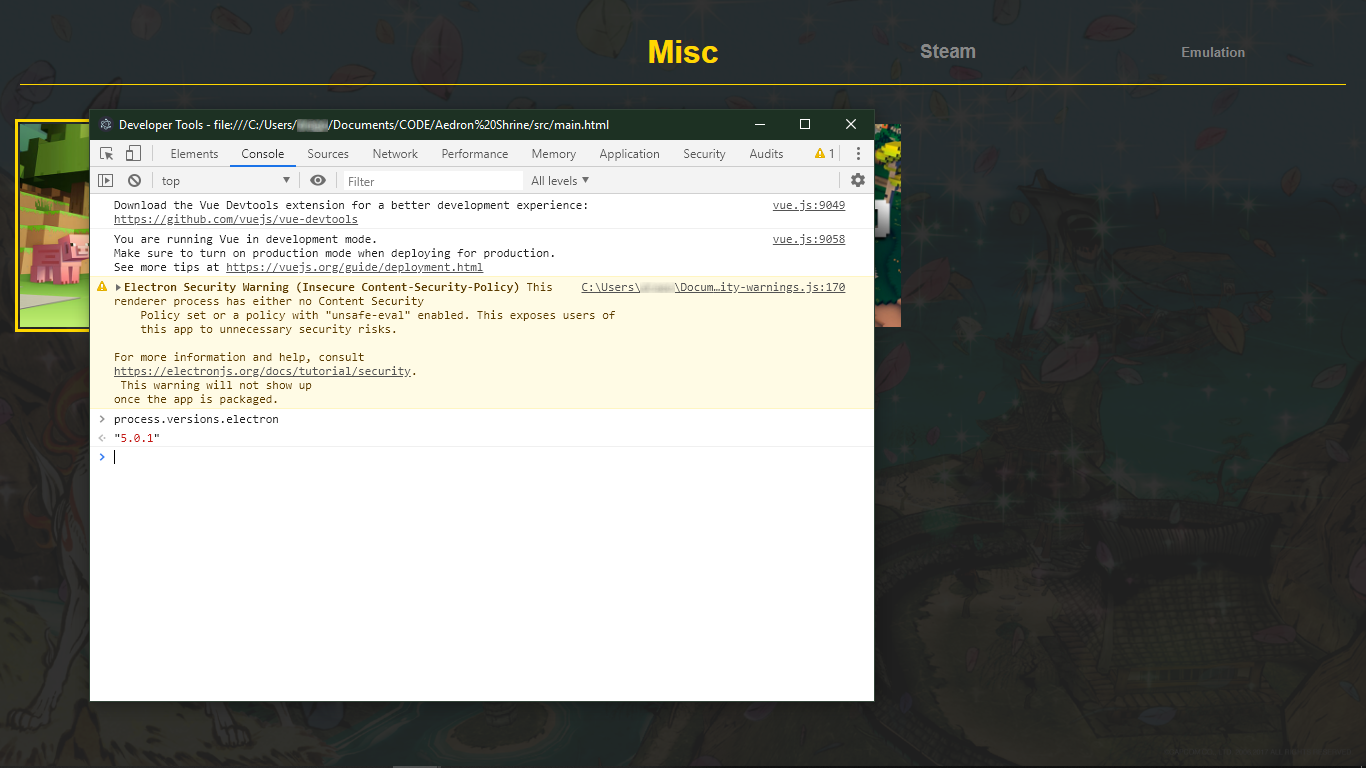Show the console sidebar icon
Screen dimensions: 1366x768
point(105,180)
